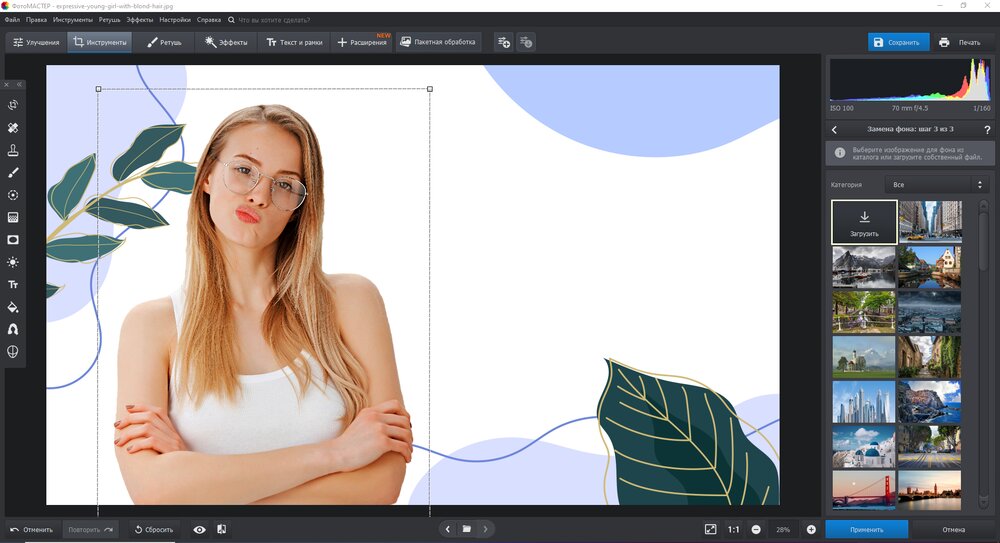Click the top-left selection handle

coord(98,89)
